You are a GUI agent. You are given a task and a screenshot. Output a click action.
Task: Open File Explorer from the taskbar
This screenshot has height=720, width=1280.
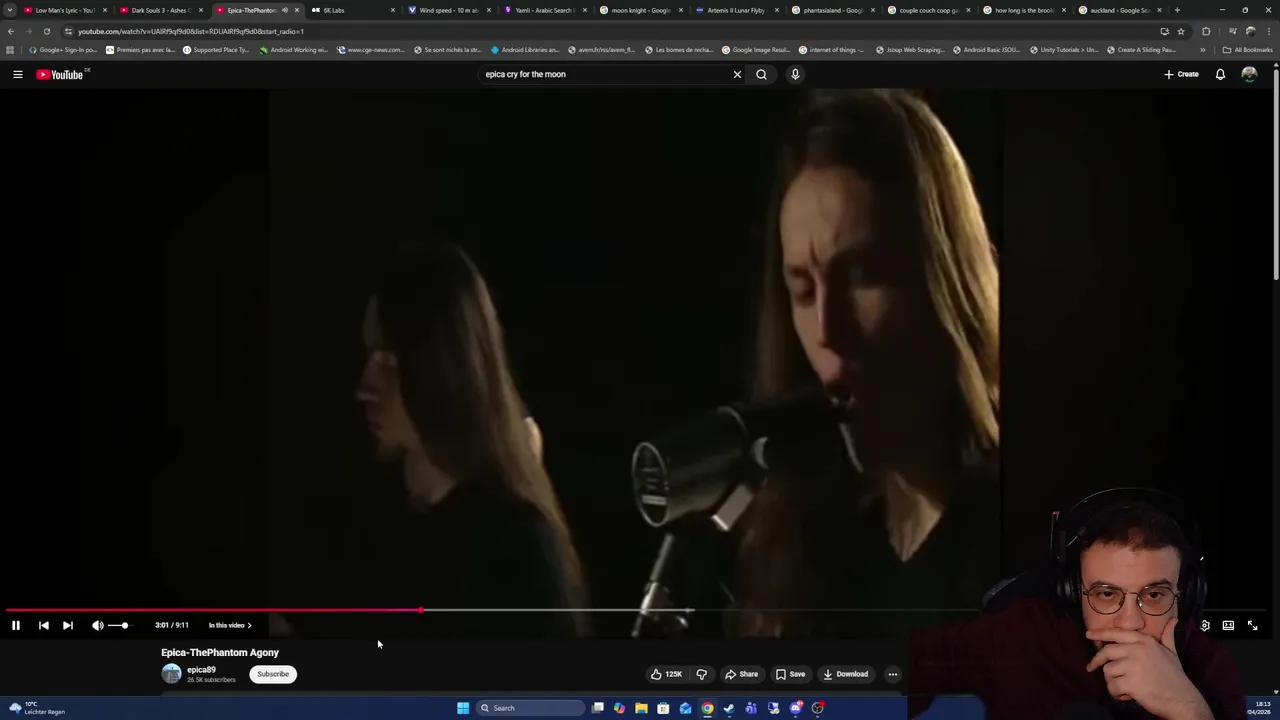[641, 708]
